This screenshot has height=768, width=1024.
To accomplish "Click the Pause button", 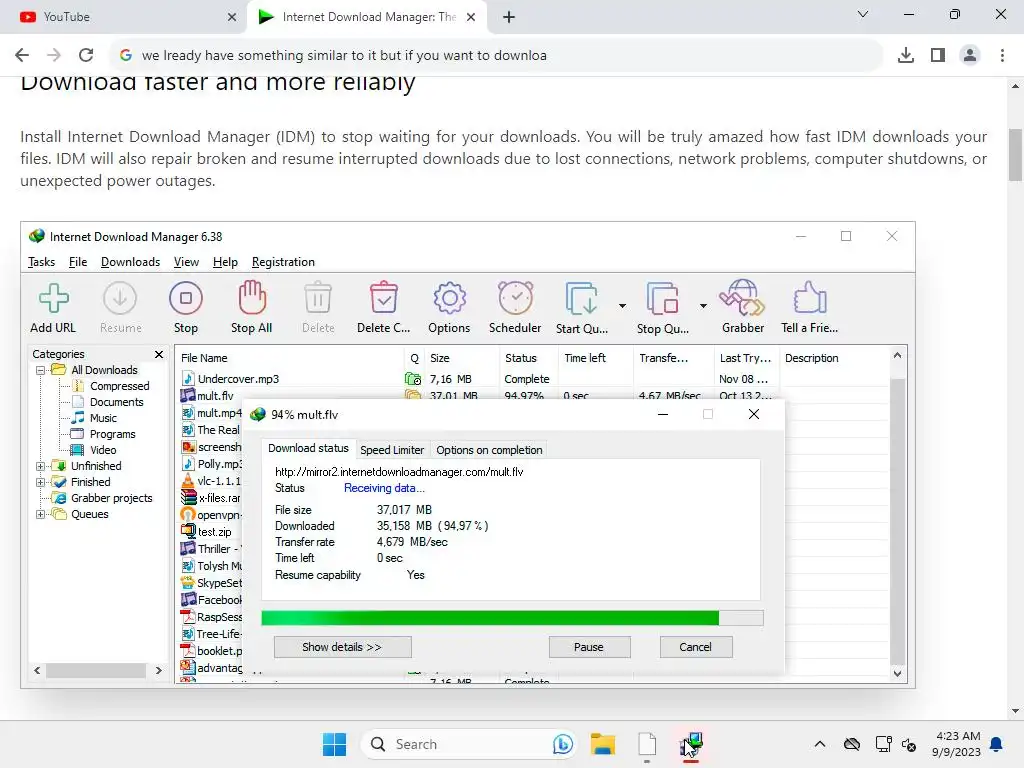I will [589, 647].
